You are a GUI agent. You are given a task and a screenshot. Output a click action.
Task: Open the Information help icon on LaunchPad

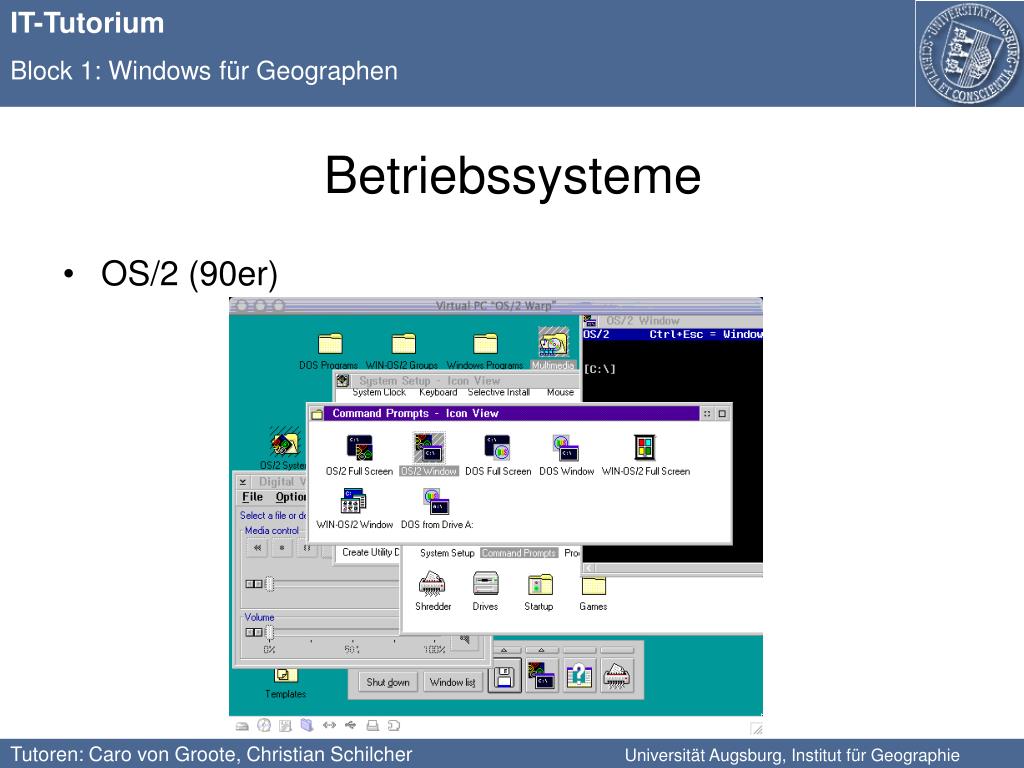click(x=579, y=677)
